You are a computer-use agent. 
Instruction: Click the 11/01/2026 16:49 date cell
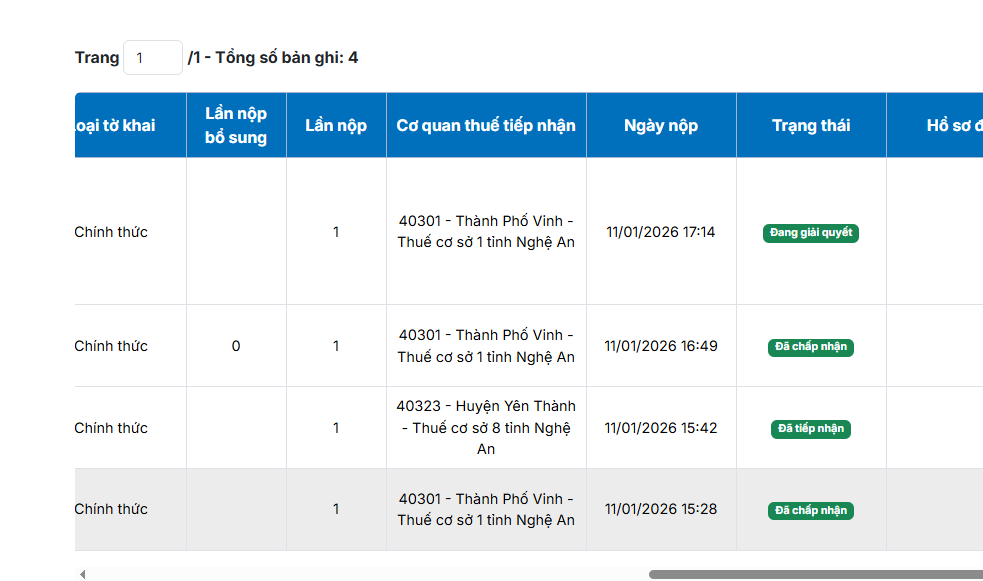pyautogui.click(x=661, y=346)
